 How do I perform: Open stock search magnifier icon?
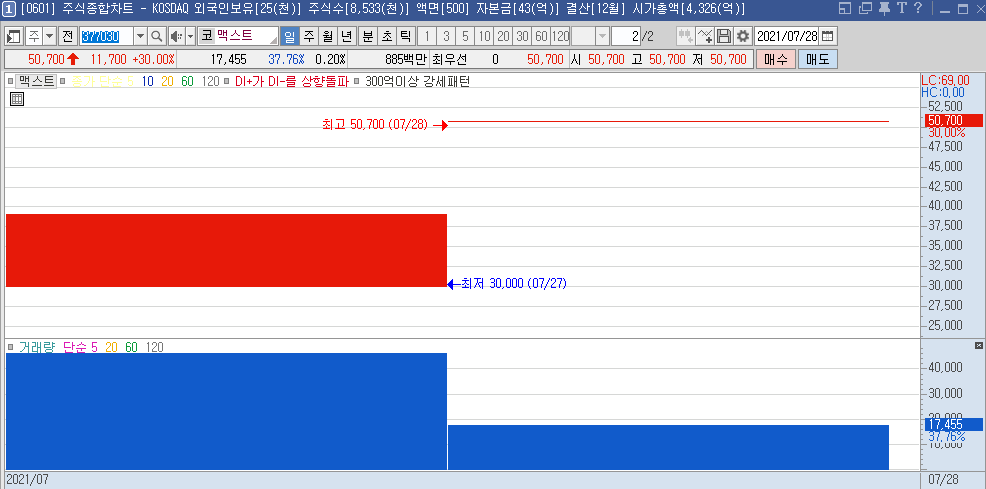[x=157, y=36]
